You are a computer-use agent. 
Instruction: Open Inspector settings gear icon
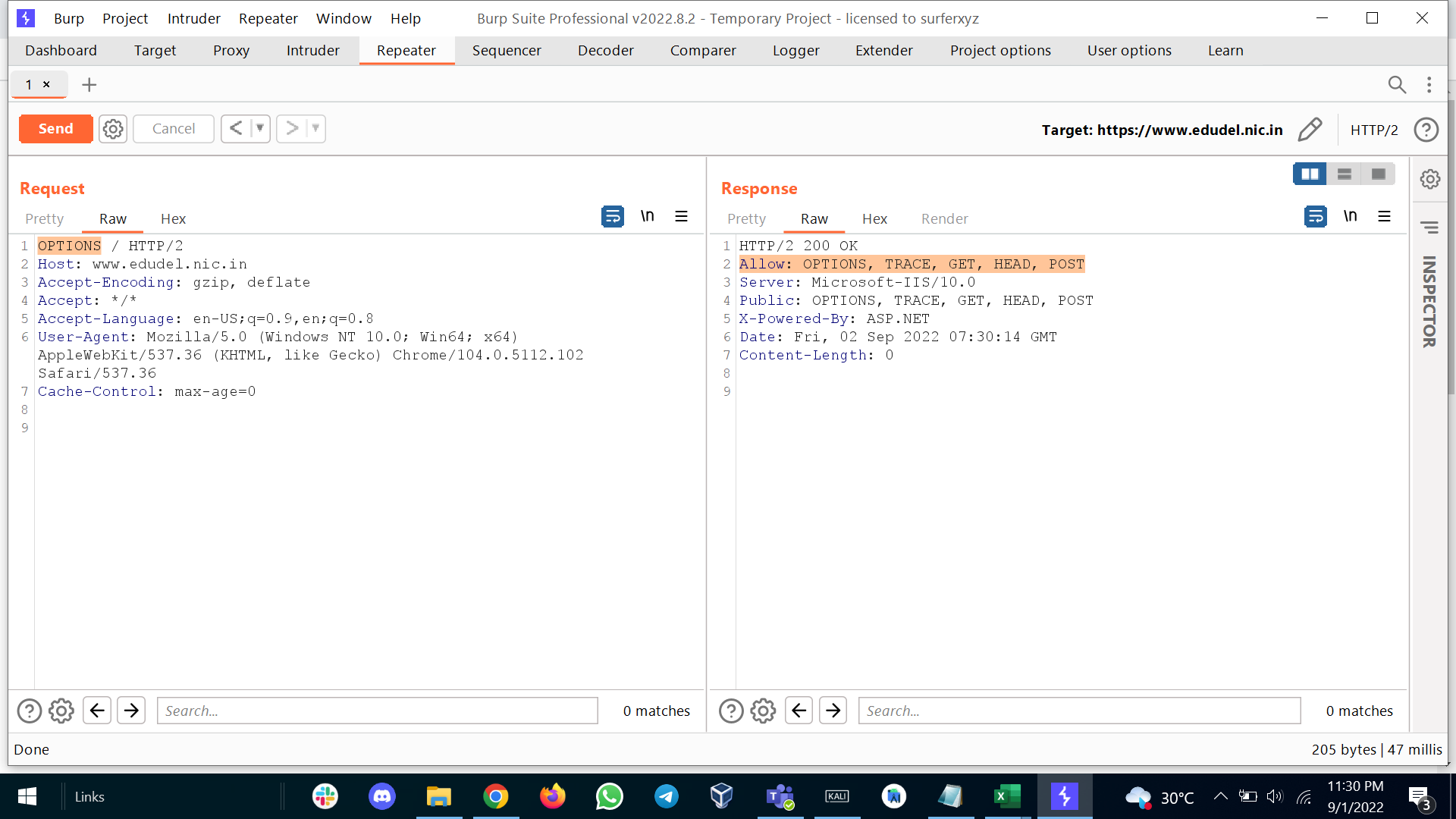(x=1430, y=180)
